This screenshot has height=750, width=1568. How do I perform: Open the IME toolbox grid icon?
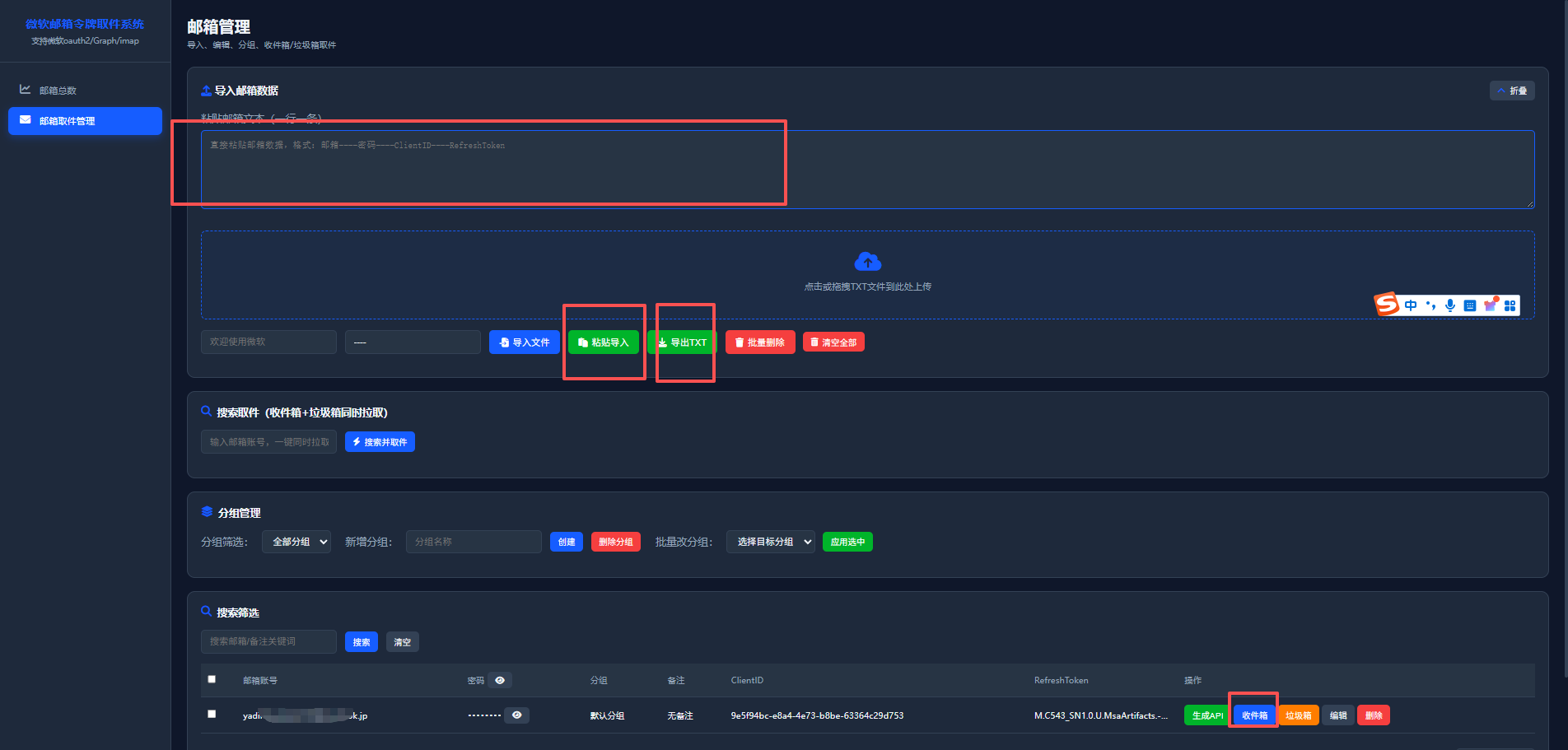tap(1510, 305)
